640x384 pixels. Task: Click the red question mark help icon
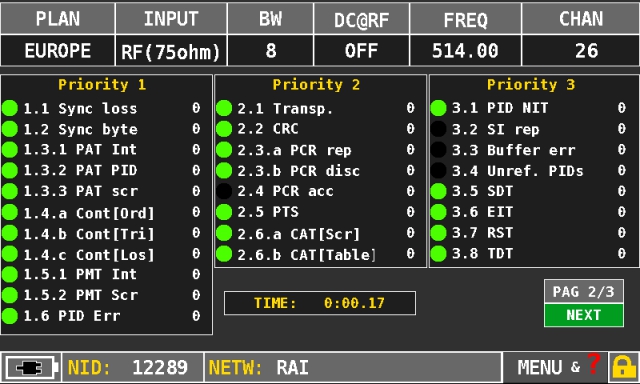(594, 364)
